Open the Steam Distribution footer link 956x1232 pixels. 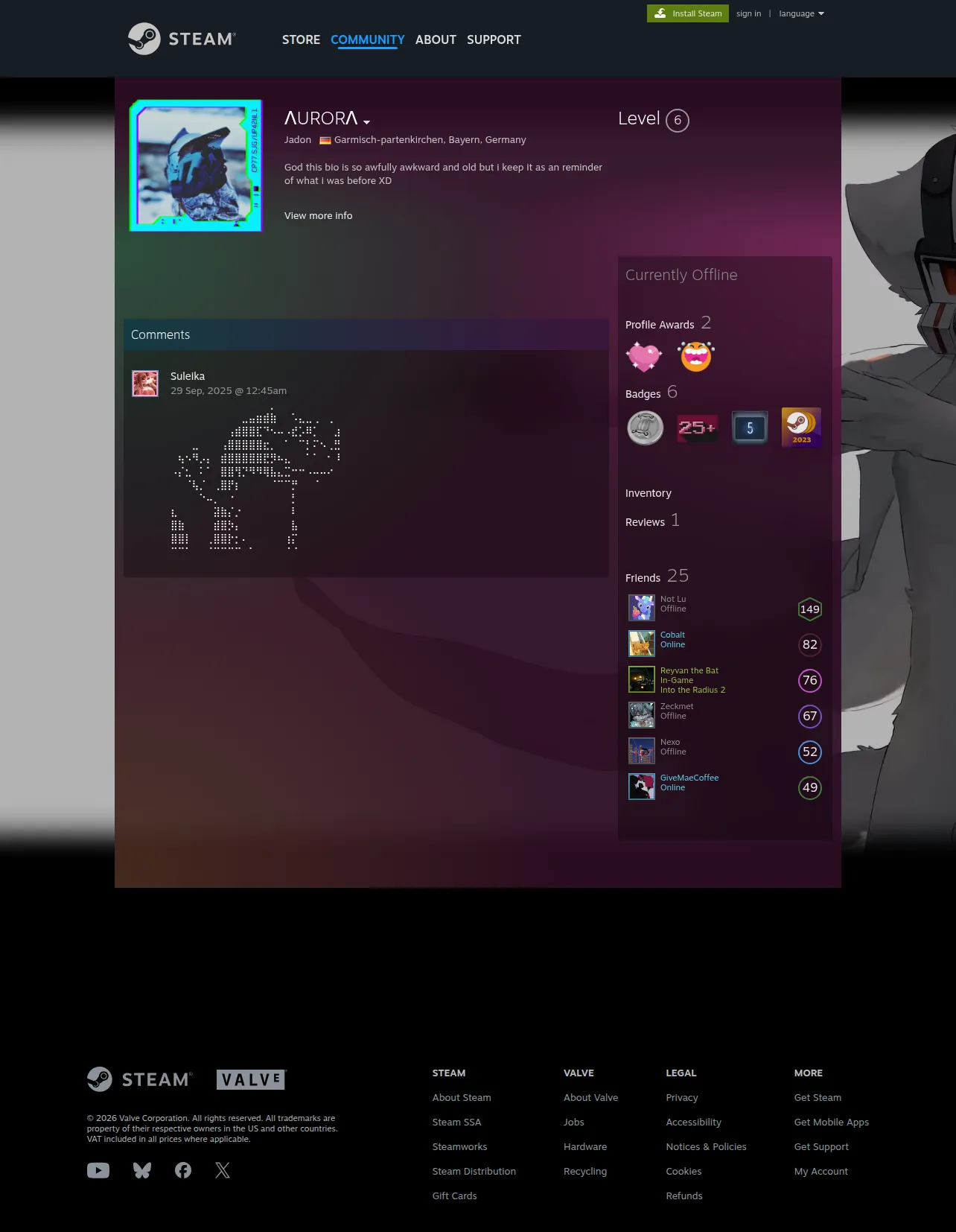click(x=474, y=1171)
